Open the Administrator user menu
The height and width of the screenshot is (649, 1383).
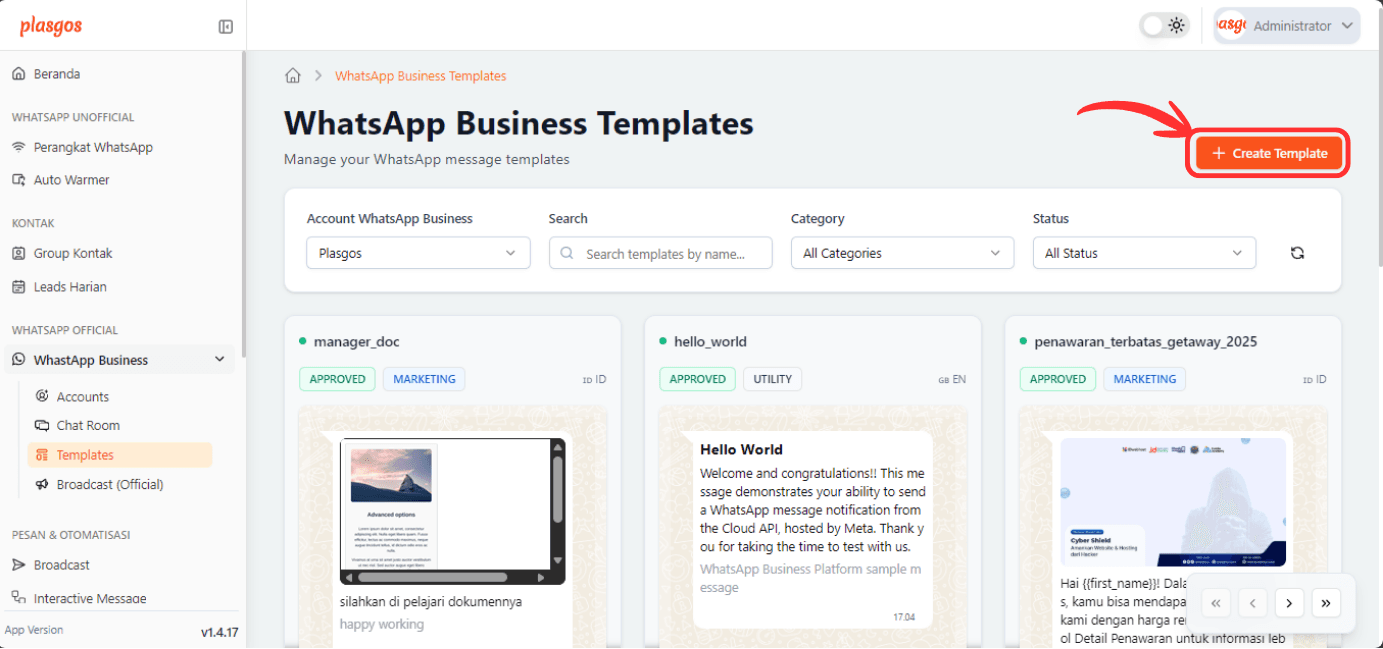pyautogui.click(x=1287, y=26)
